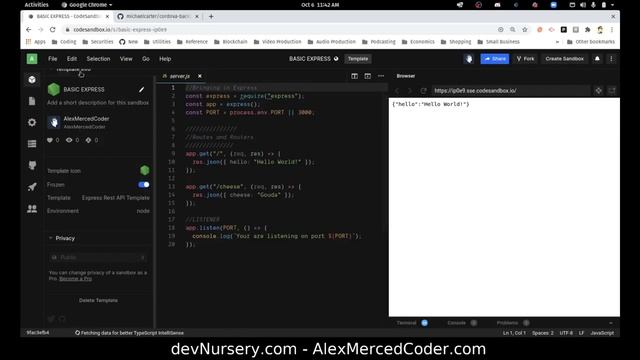This screenshot has width=640, height=360.
Task: Open the Help menu
Action: coord(165,59)
